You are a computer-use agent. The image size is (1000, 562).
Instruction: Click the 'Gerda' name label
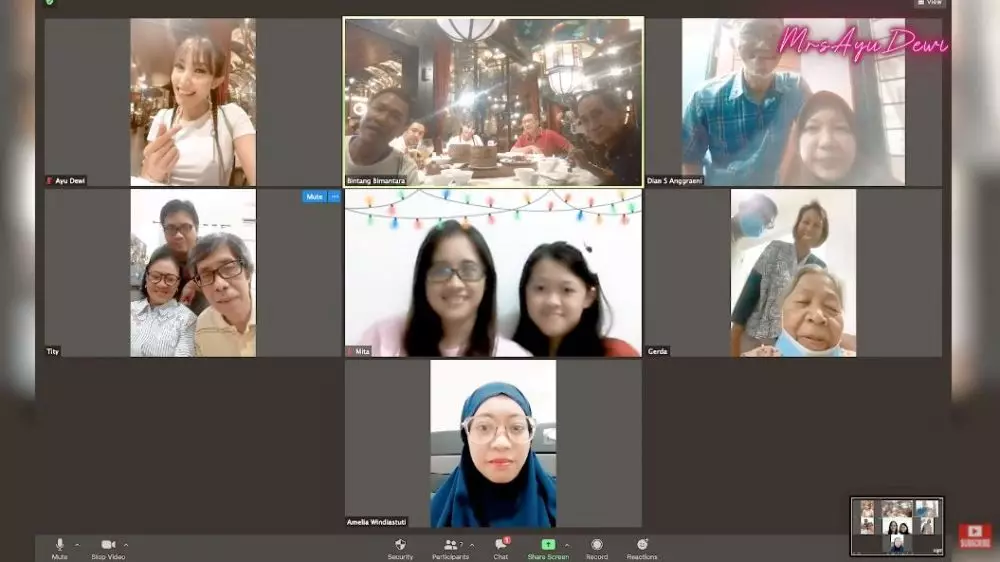[658, 351]
